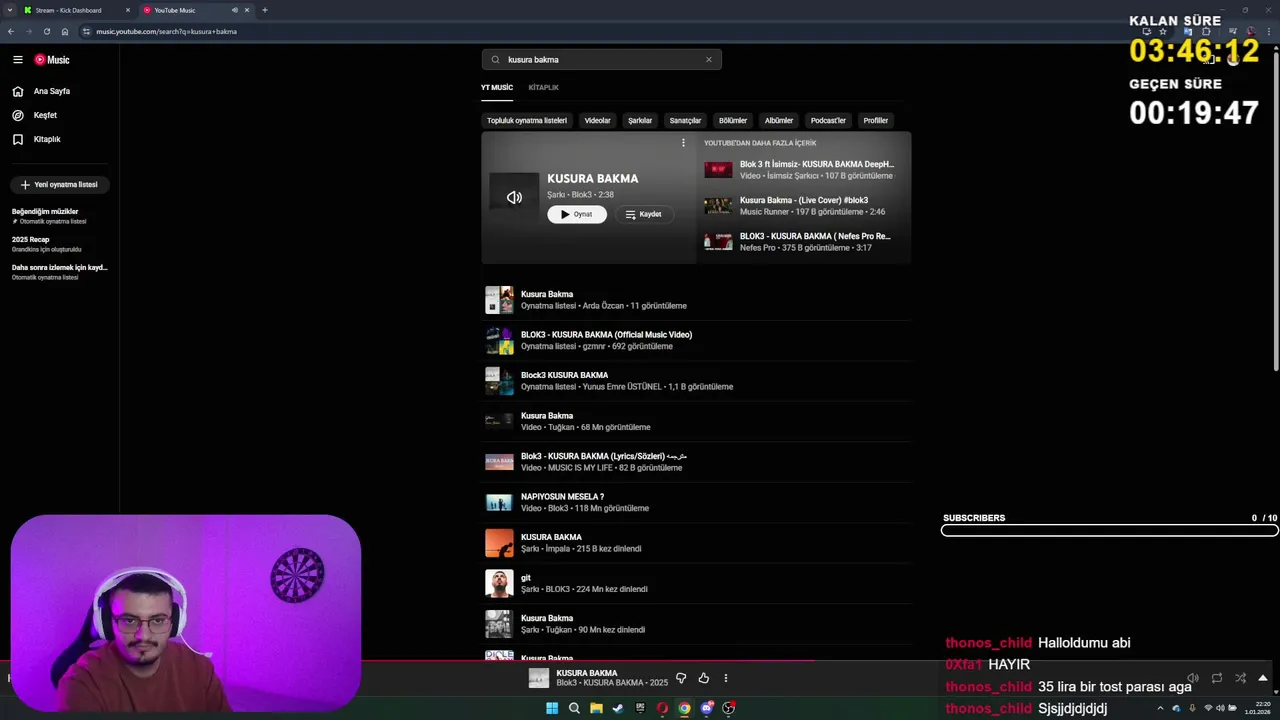This screenshot has height=720, width=1280.
Task: Filter results by Podcast'ler
Action: tap(828, 121)
